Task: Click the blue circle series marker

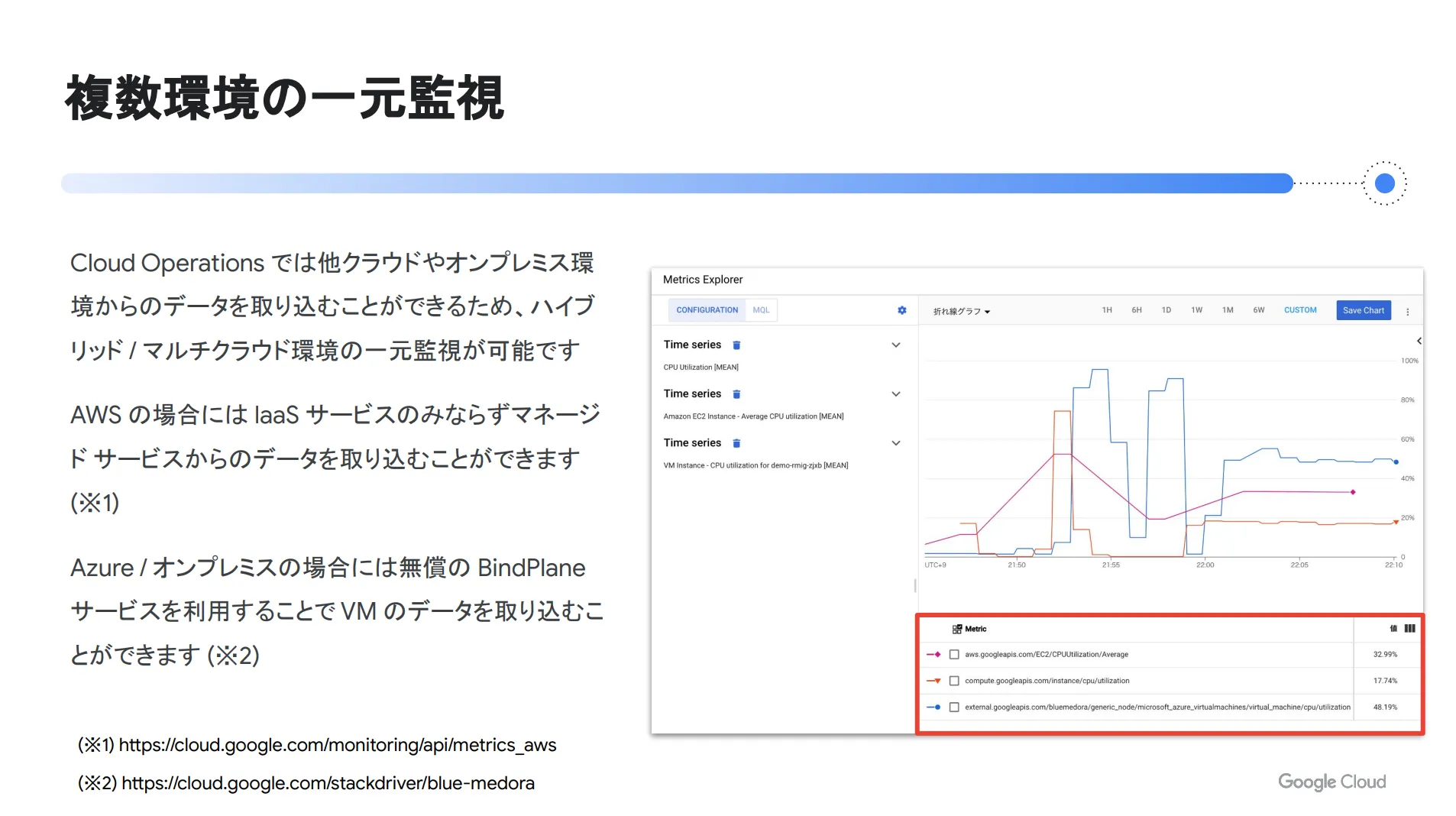Action: (x=933, y=708)
